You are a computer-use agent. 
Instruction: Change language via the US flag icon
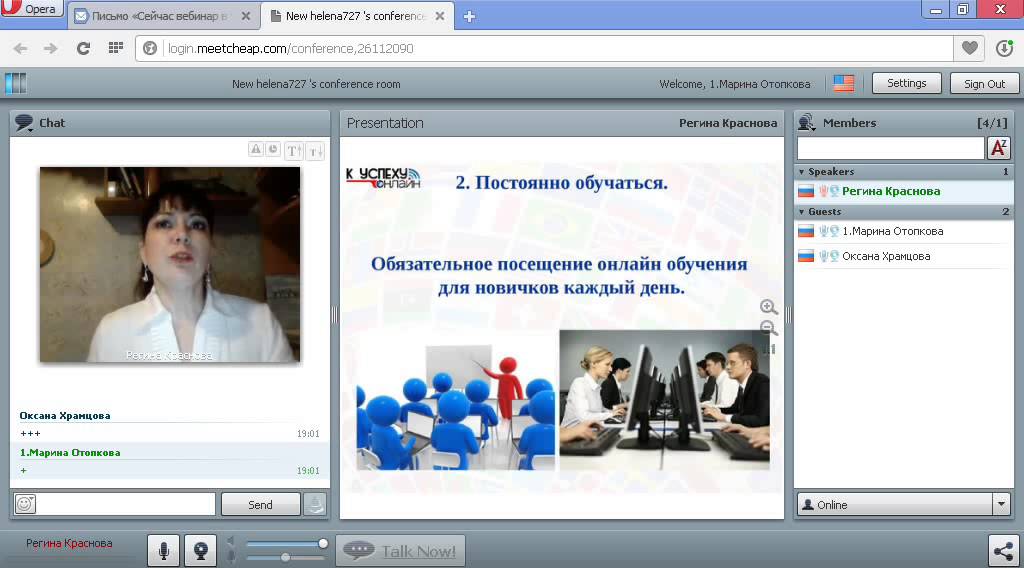pos(843,84)
